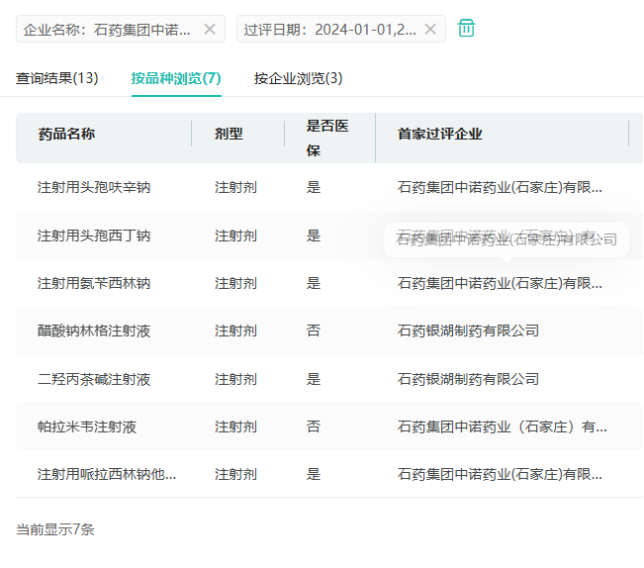Screen dimensions: 644x568
Task: Click company in the 帕拉米韦注射液 row
Action: (x=502, y=427)
